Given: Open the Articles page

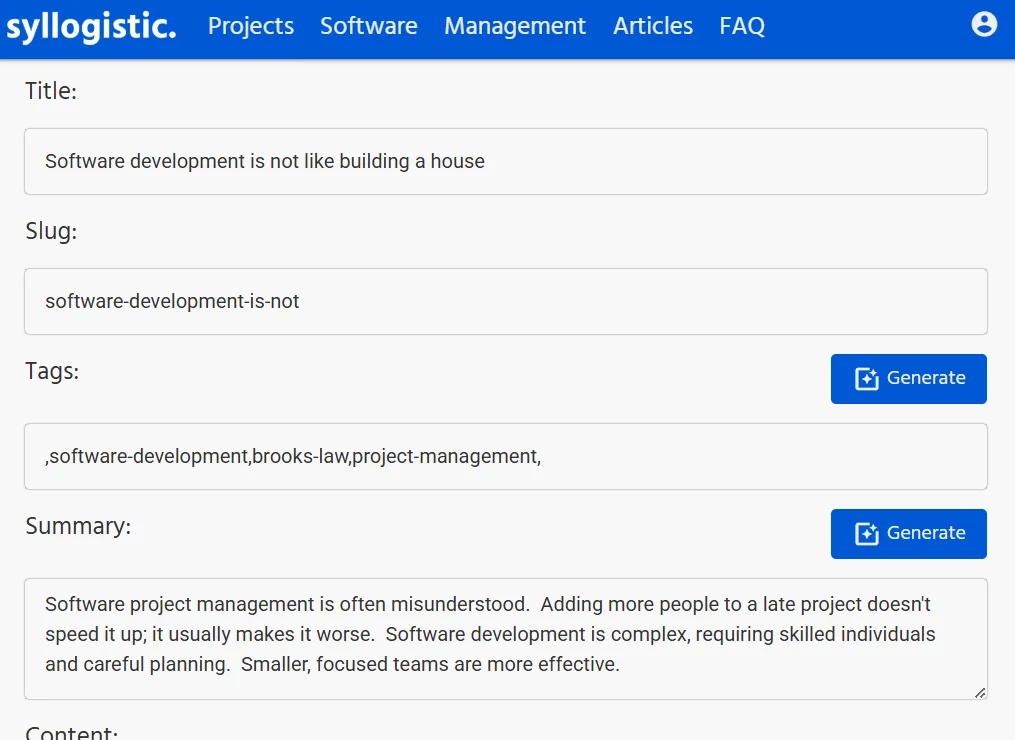Looking at the screenshot, I should 653,26.
